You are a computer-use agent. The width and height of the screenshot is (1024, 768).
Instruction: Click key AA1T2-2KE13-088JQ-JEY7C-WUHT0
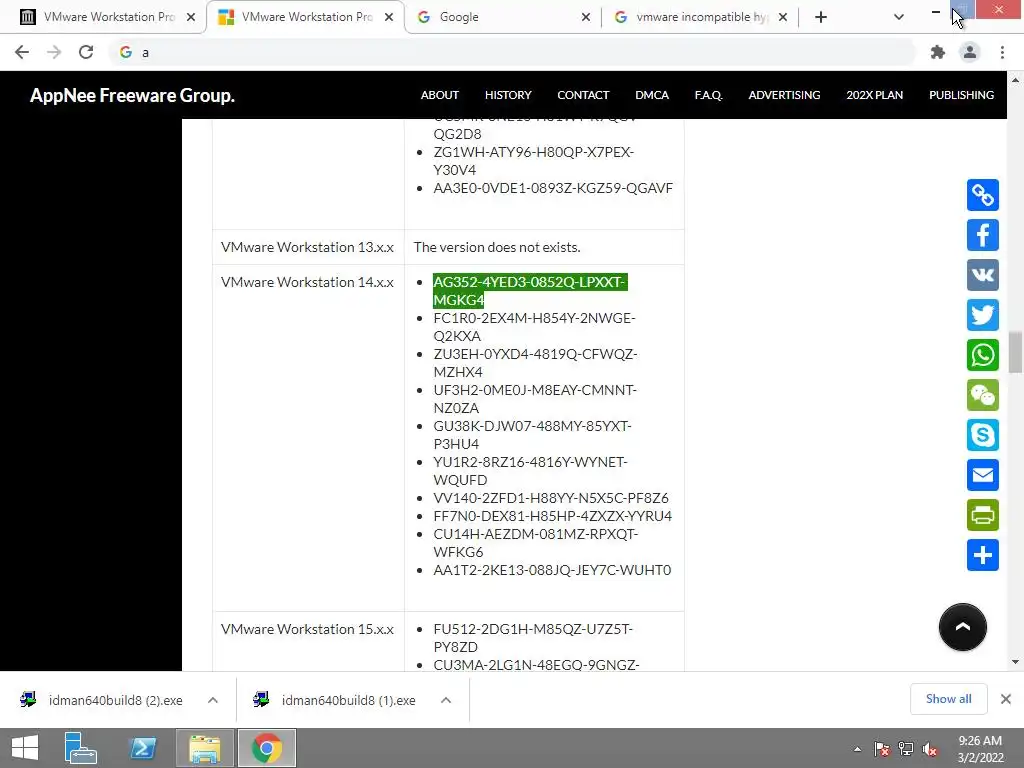(x=552, y=570)
